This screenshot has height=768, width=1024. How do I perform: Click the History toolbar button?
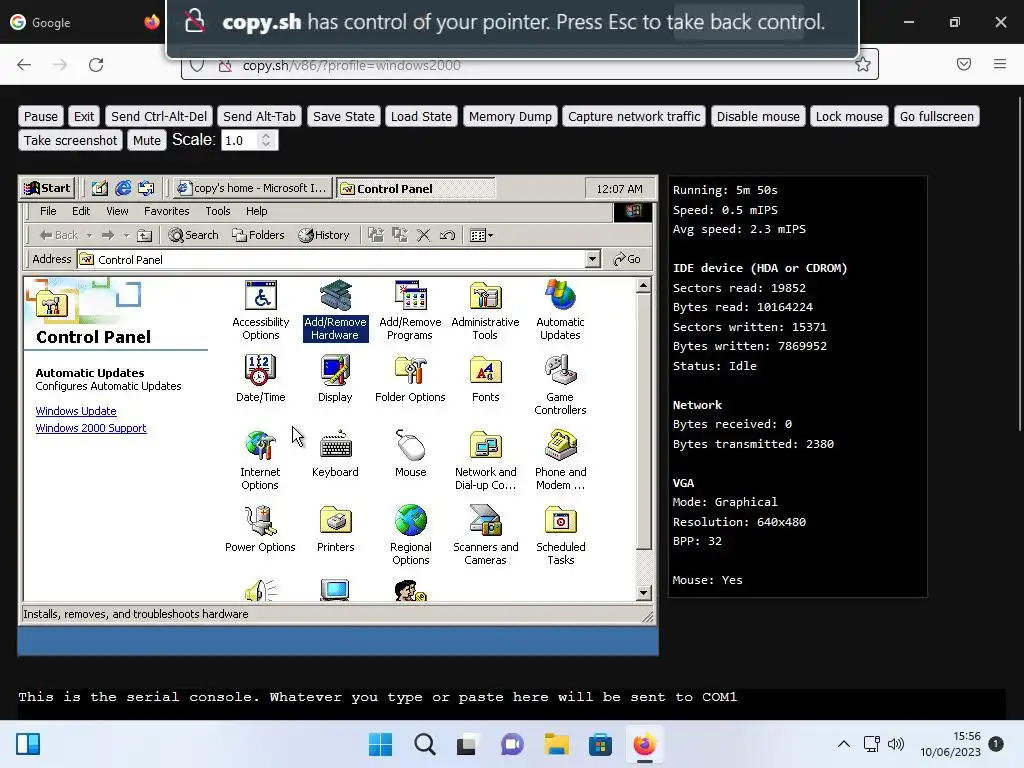click(324, 235)
